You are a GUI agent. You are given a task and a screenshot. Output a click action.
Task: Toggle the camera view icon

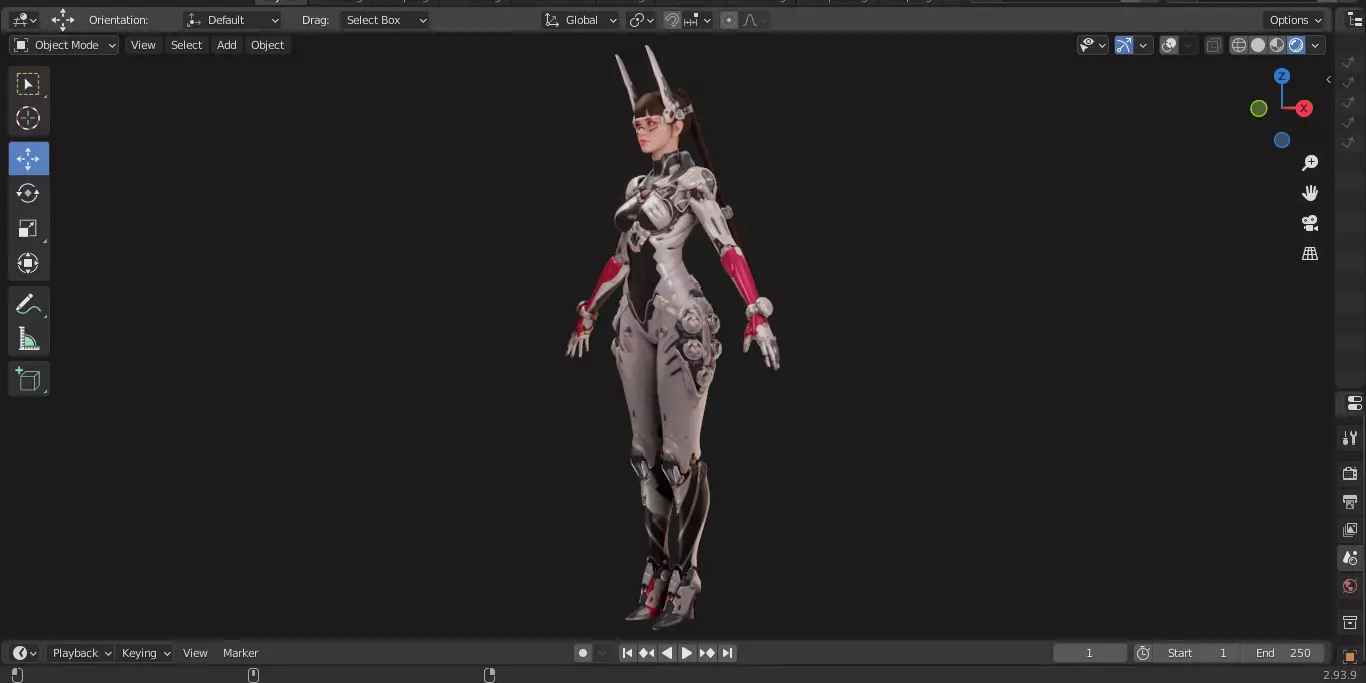1310,223
